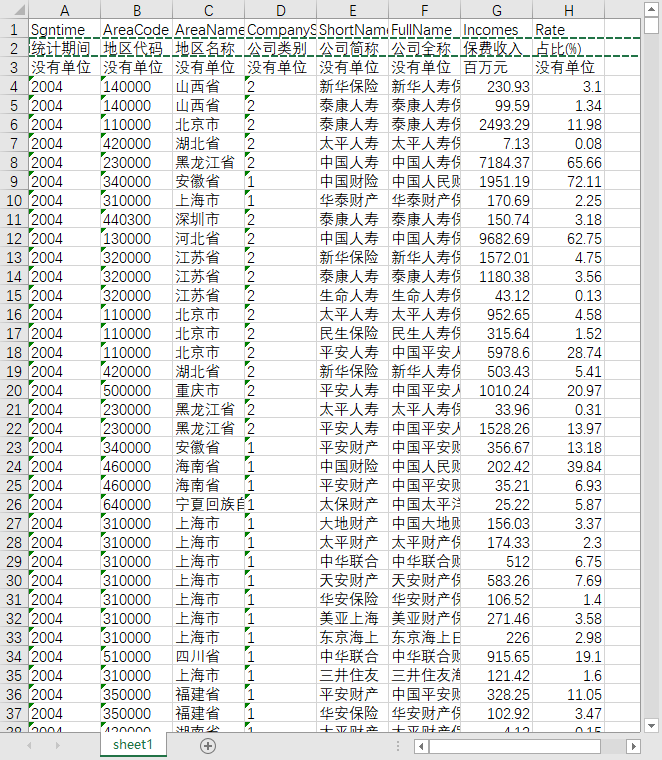Select row header 1
662x760 pixels.
tap(14, 30)
